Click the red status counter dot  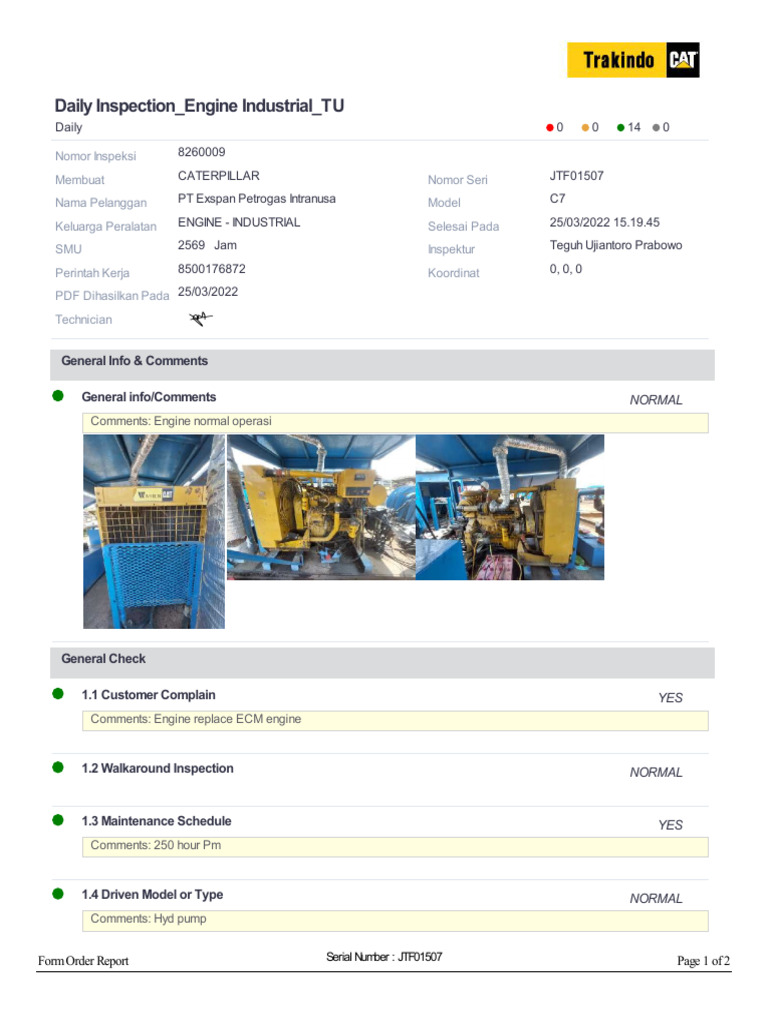point(550,128)
